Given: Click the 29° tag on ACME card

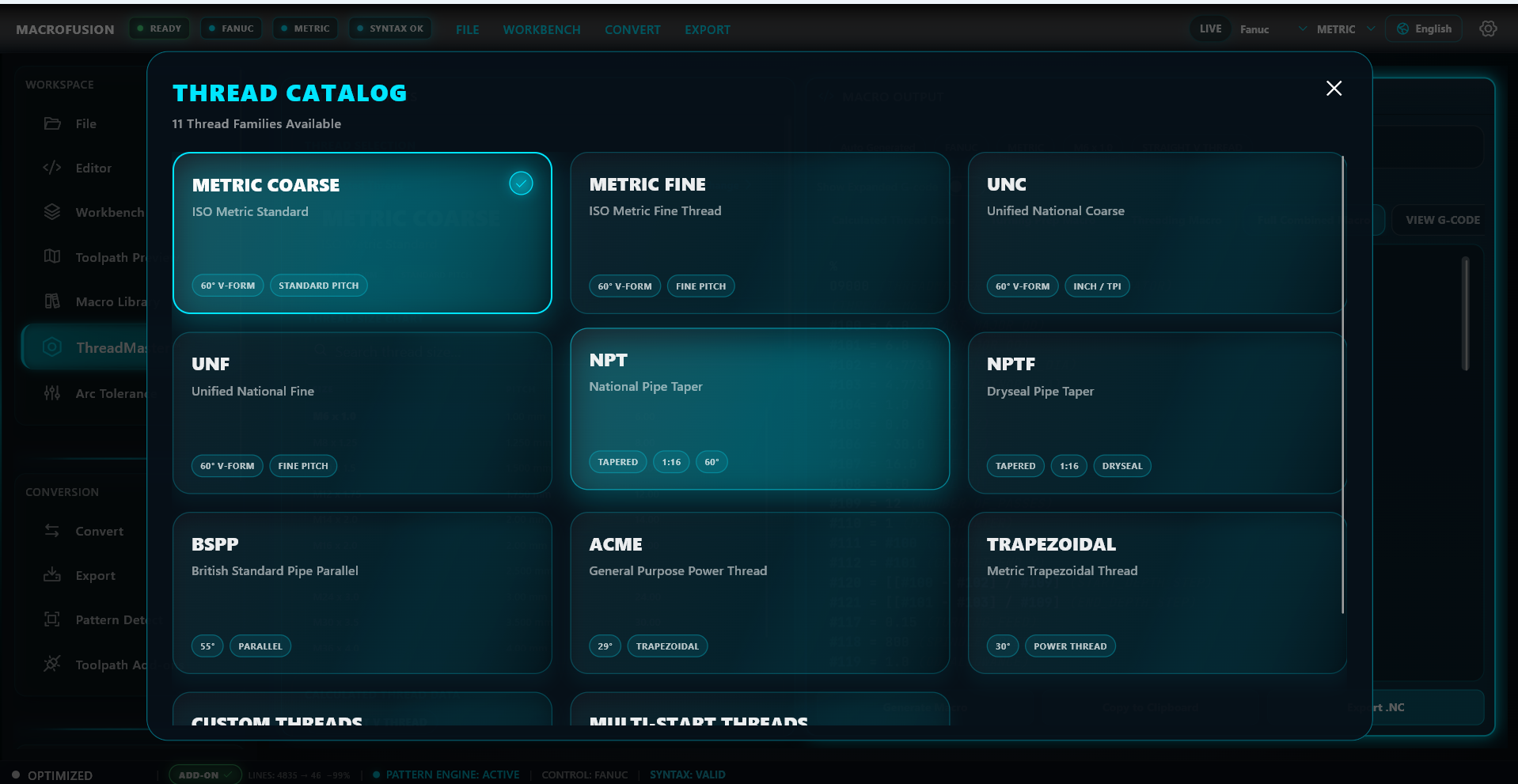Looking at the screenshot, I should tap(605, 646).
